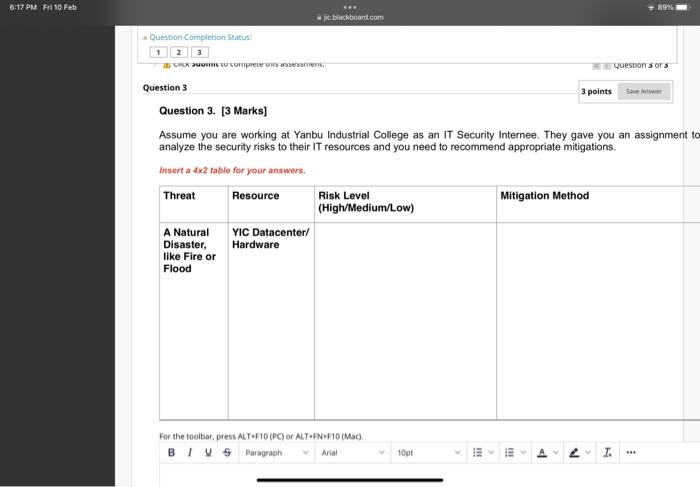Viewport: 700px width, 487px height.
Task: Open text color picker arrow
Action: [x=555, y=452]
